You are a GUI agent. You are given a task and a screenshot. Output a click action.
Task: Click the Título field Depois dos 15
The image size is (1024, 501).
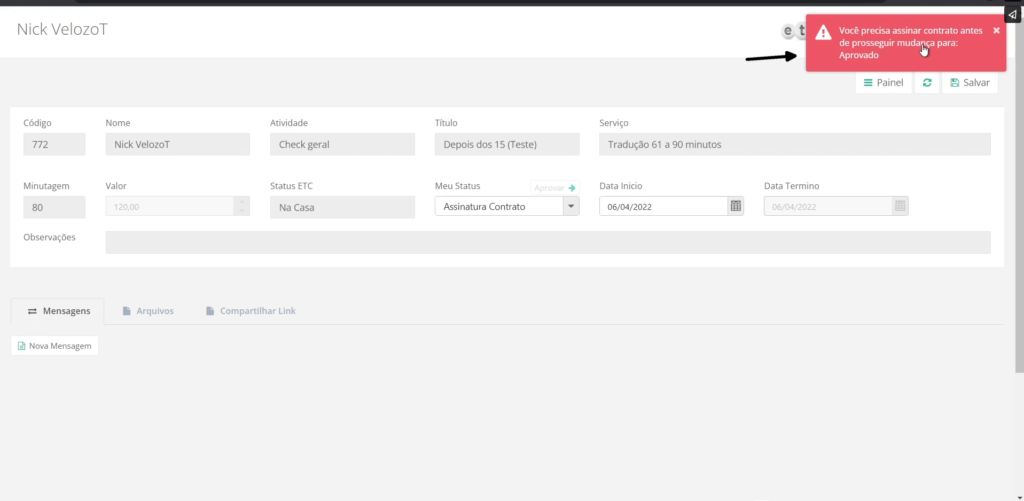506,144
